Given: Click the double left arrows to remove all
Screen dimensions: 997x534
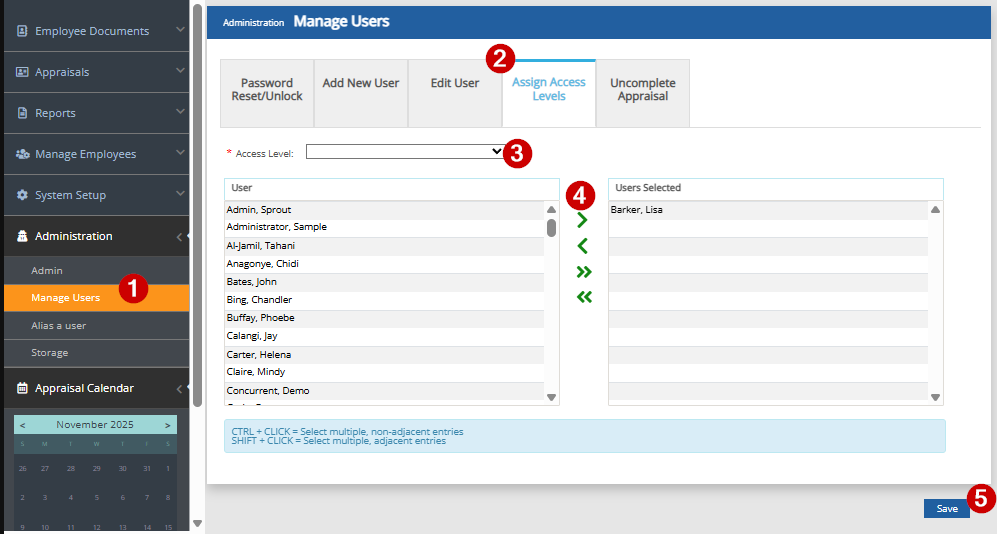Looking at the screenshot, I should (x=584, y=297).
